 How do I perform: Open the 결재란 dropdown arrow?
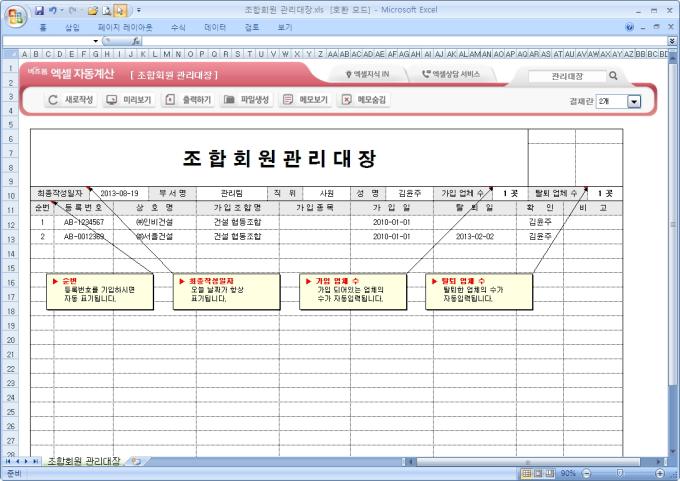click(634, 101)
